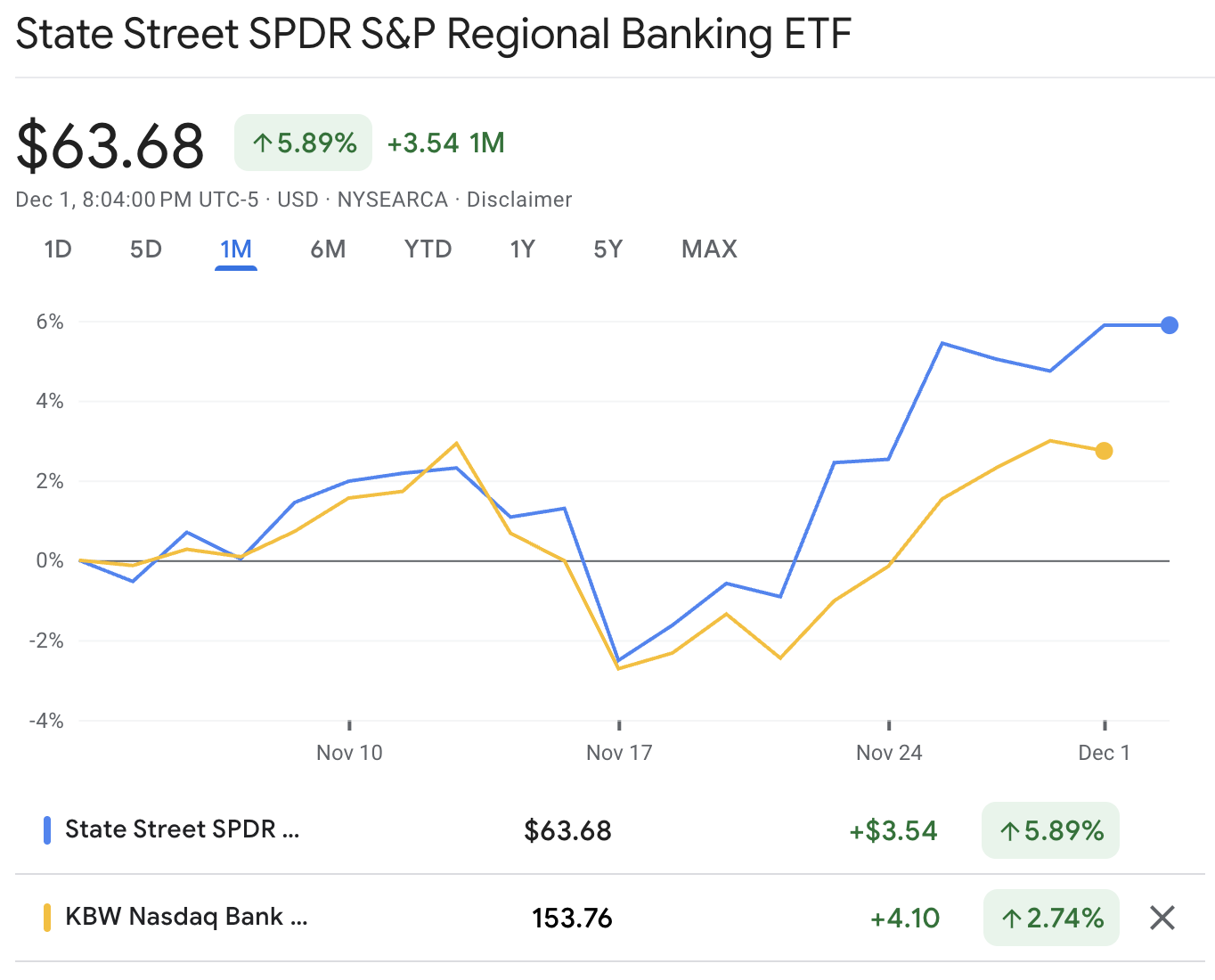Click the Nov 24 date axis marker
Screen dimensions: 1215x980
[889, 753]
